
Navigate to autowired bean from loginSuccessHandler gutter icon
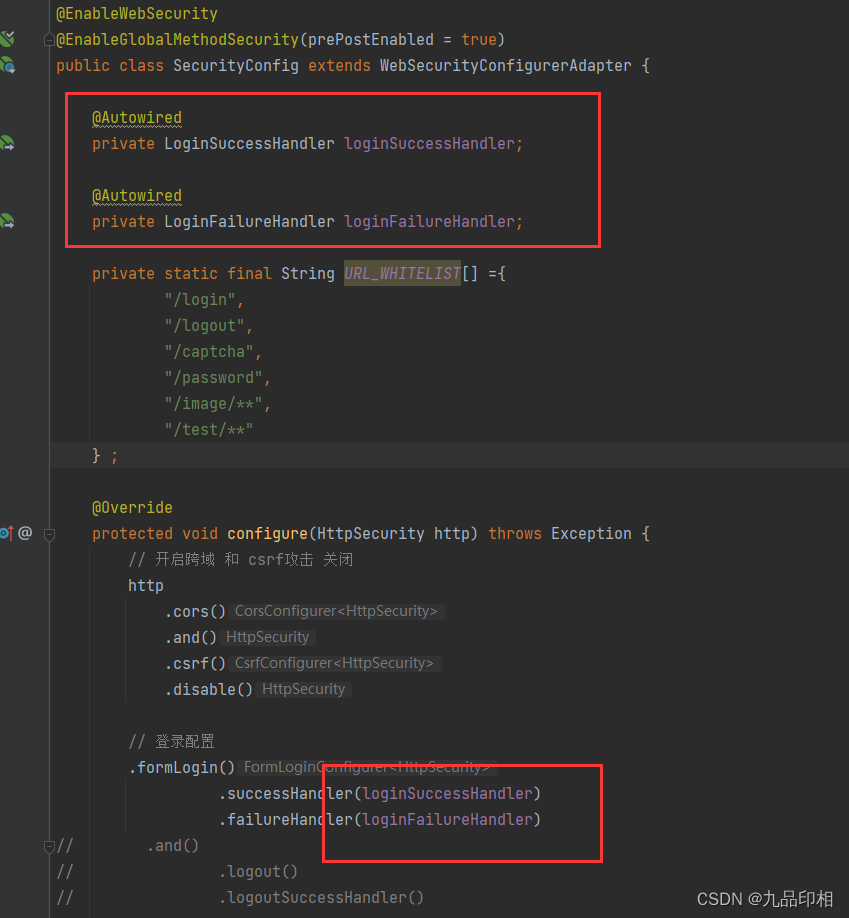coord(7,142)
